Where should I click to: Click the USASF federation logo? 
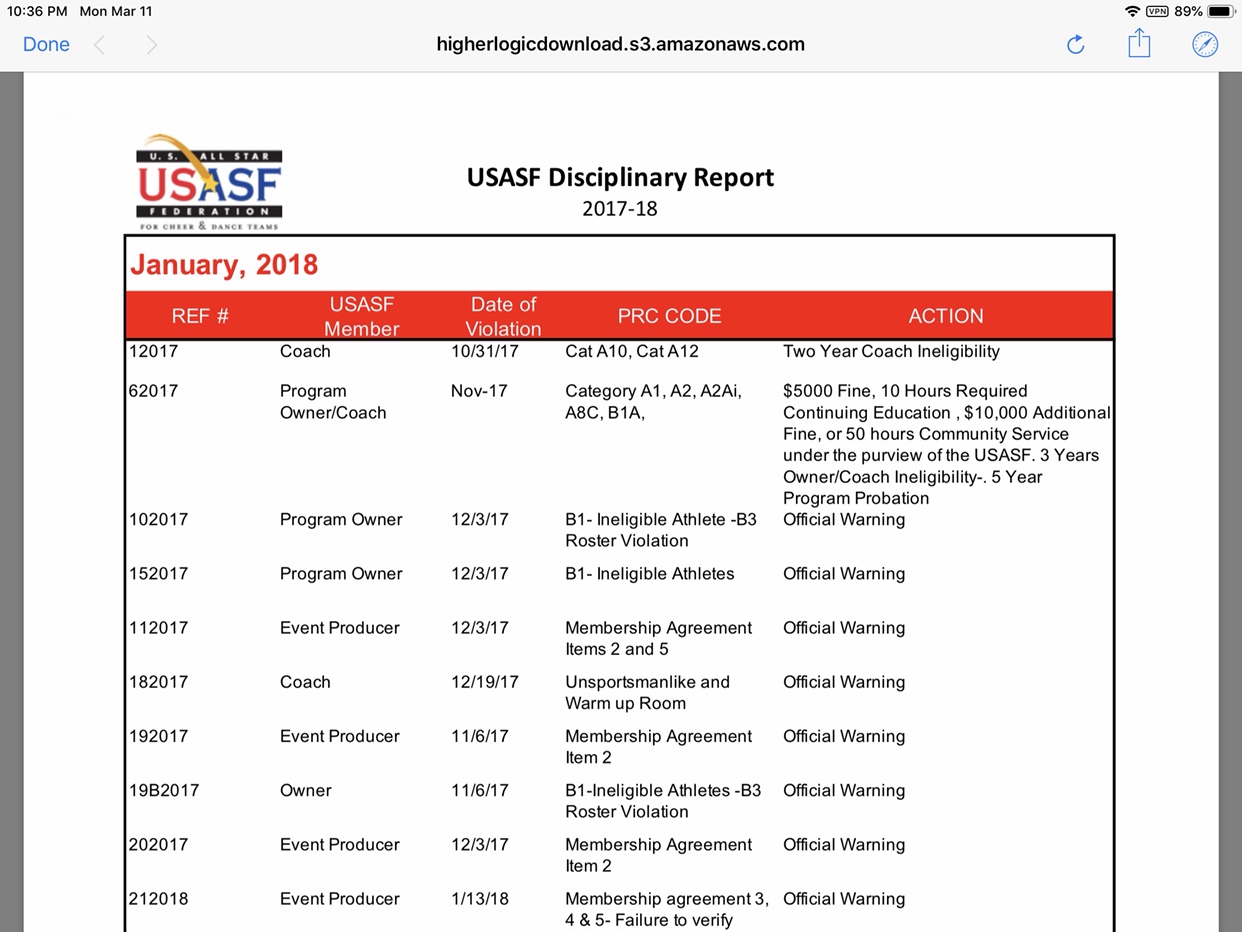click(x=209, y=182)
